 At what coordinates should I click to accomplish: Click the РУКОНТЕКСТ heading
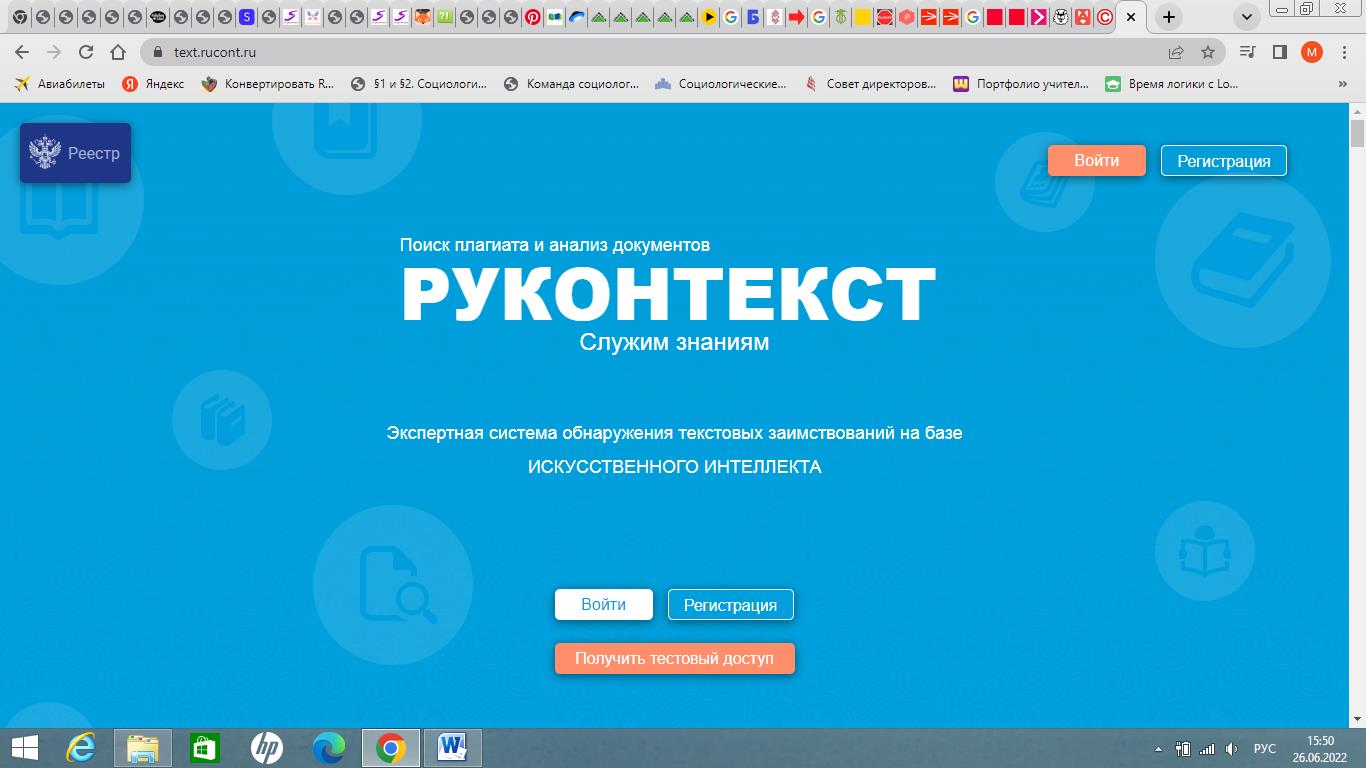668,294
